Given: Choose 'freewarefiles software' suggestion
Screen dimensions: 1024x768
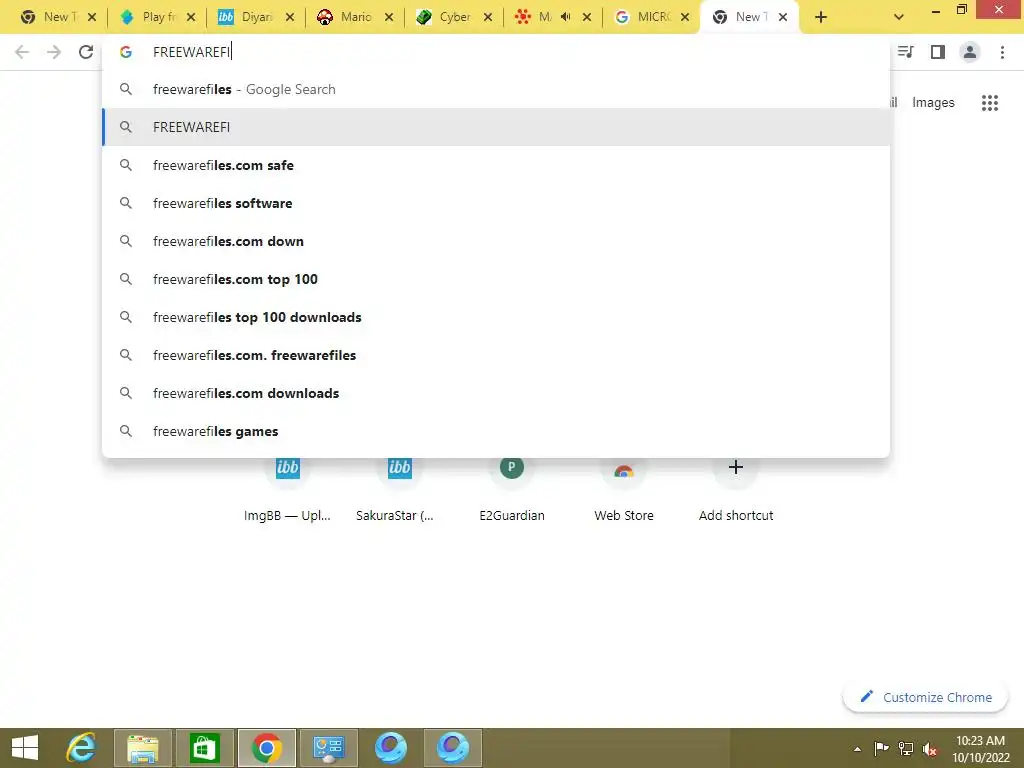Looking at the screenshot, I should tap(496, 203).
